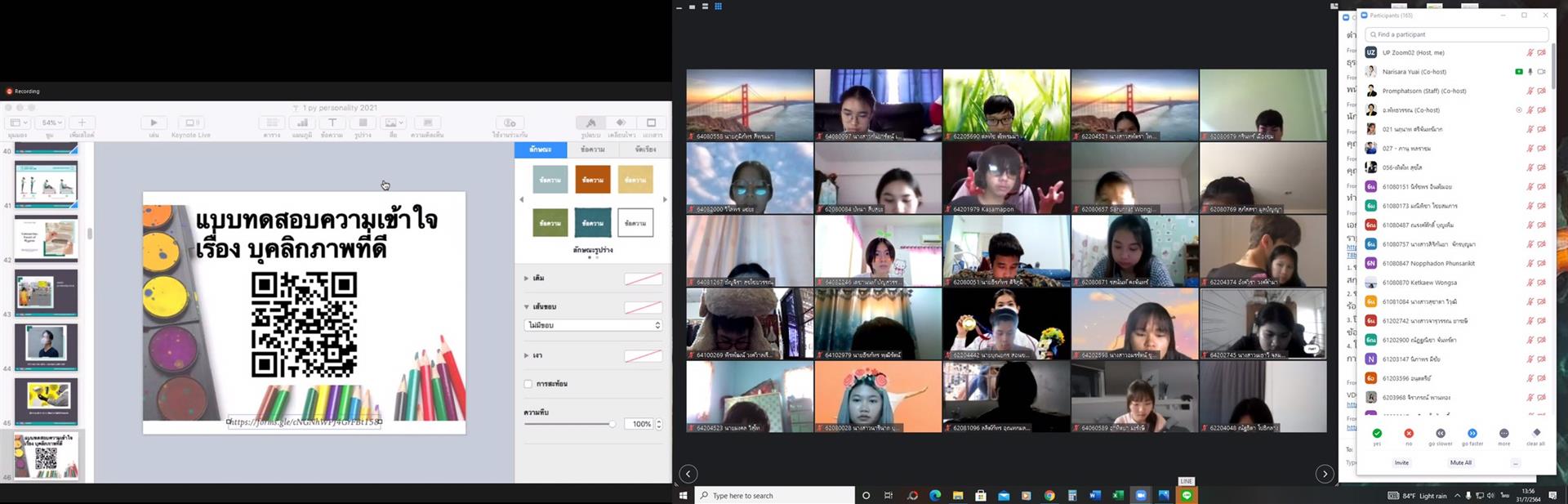
Task: Enable the Reflection checkbox
Action: coord(528,384)
